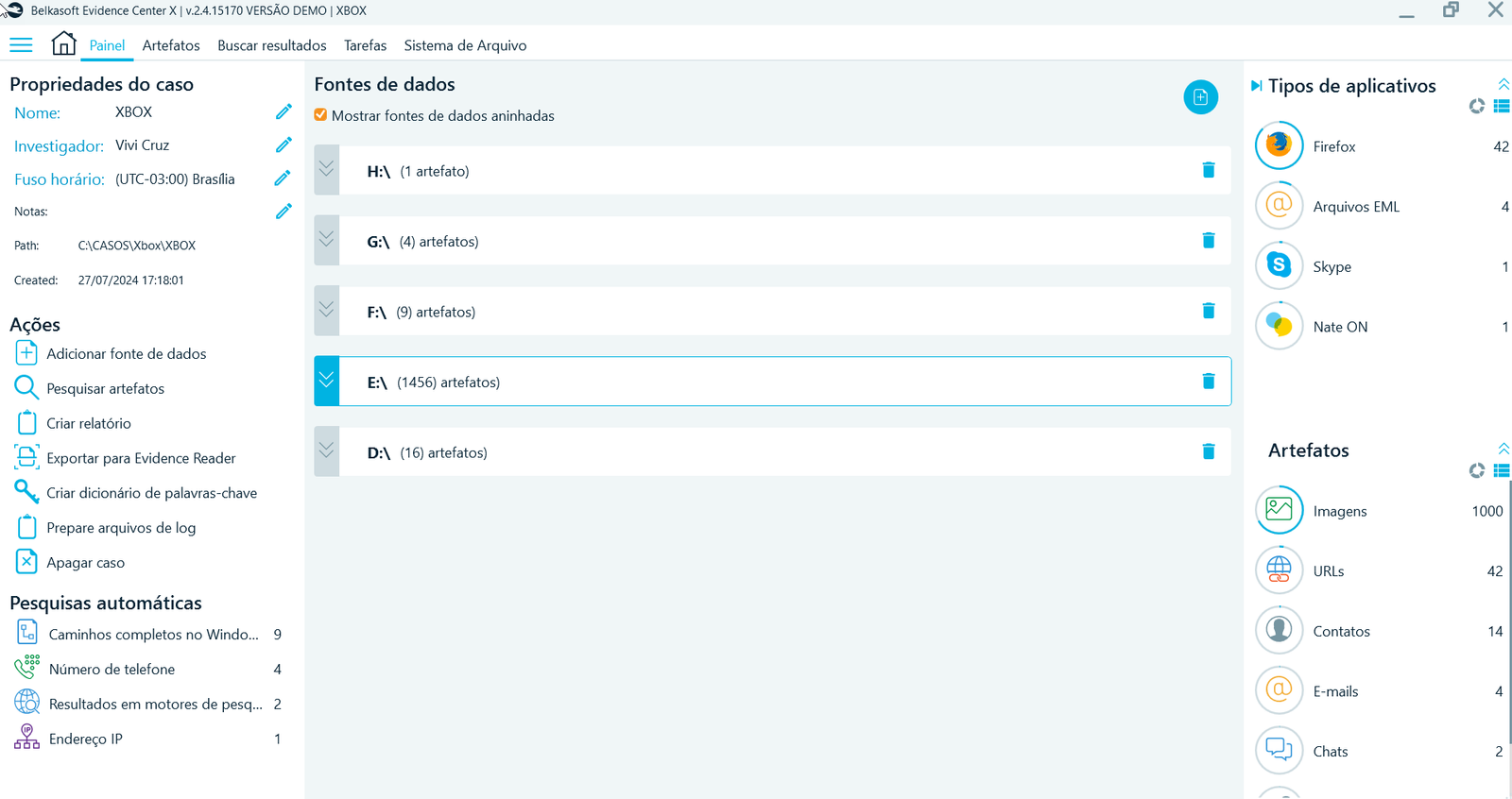
Task: Switch to the Artefatos tab
Action: [x=171, y=45]
